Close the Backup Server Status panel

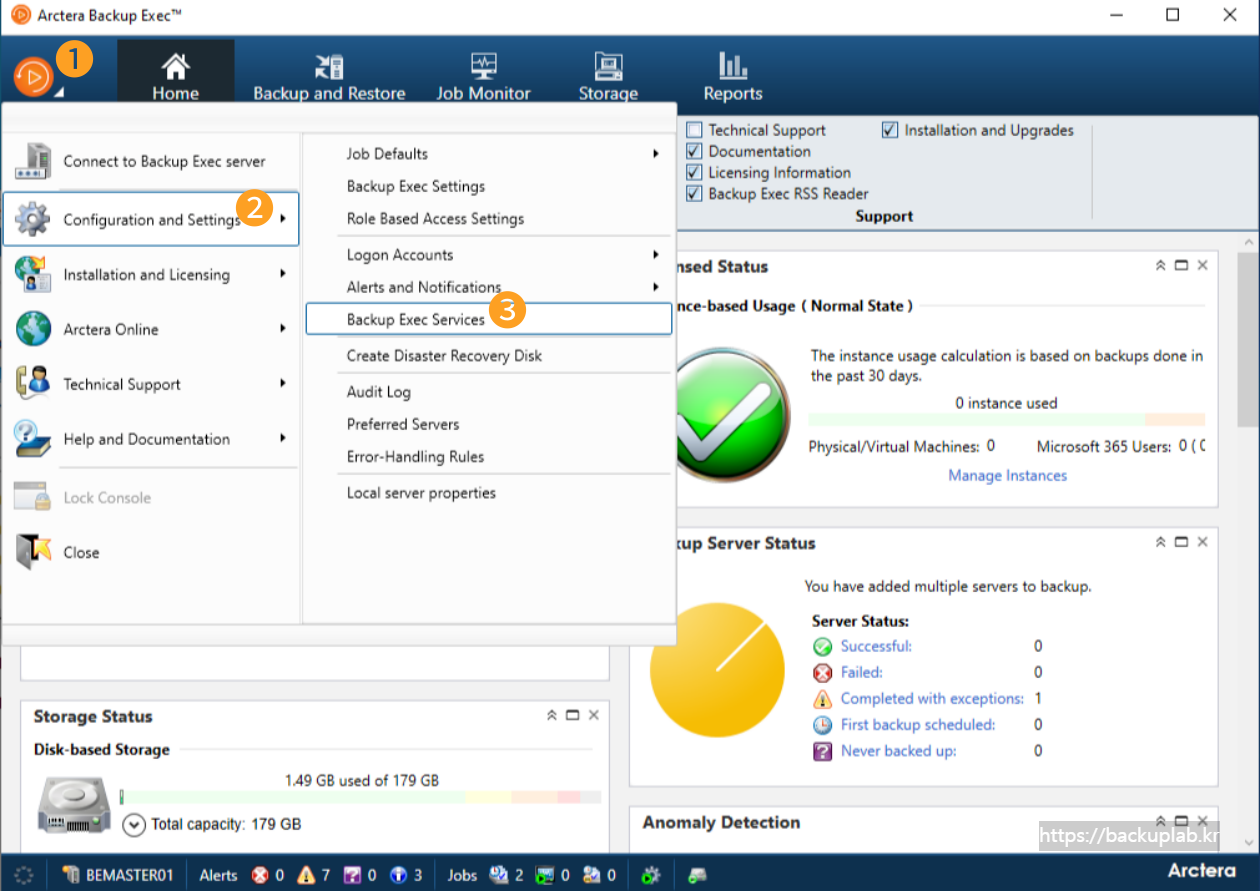tap(1203, 542)
